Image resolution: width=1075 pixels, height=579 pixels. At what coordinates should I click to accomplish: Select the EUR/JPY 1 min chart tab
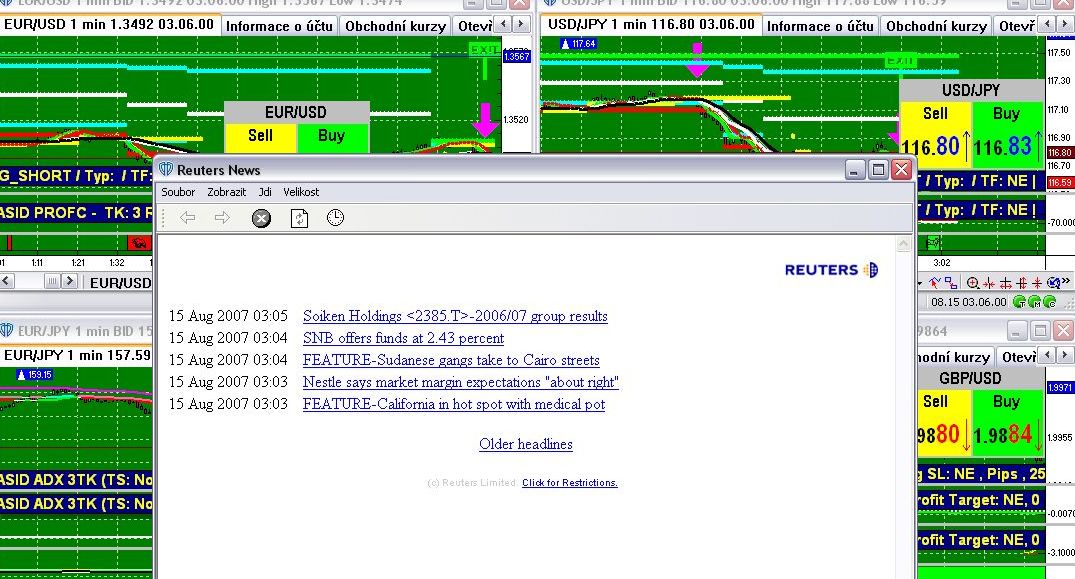(x=77, y=355)
